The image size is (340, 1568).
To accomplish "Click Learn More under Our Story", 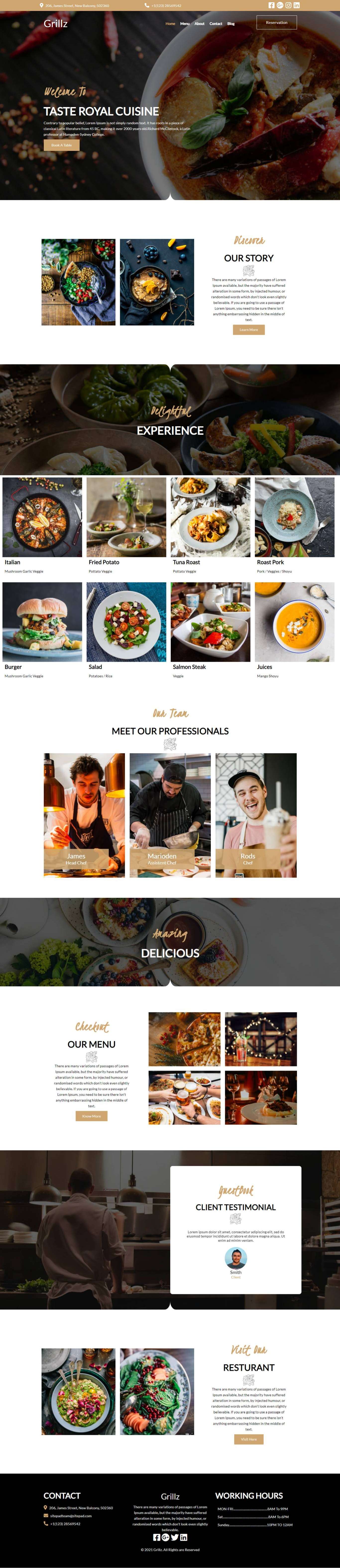I will point(249,329).
